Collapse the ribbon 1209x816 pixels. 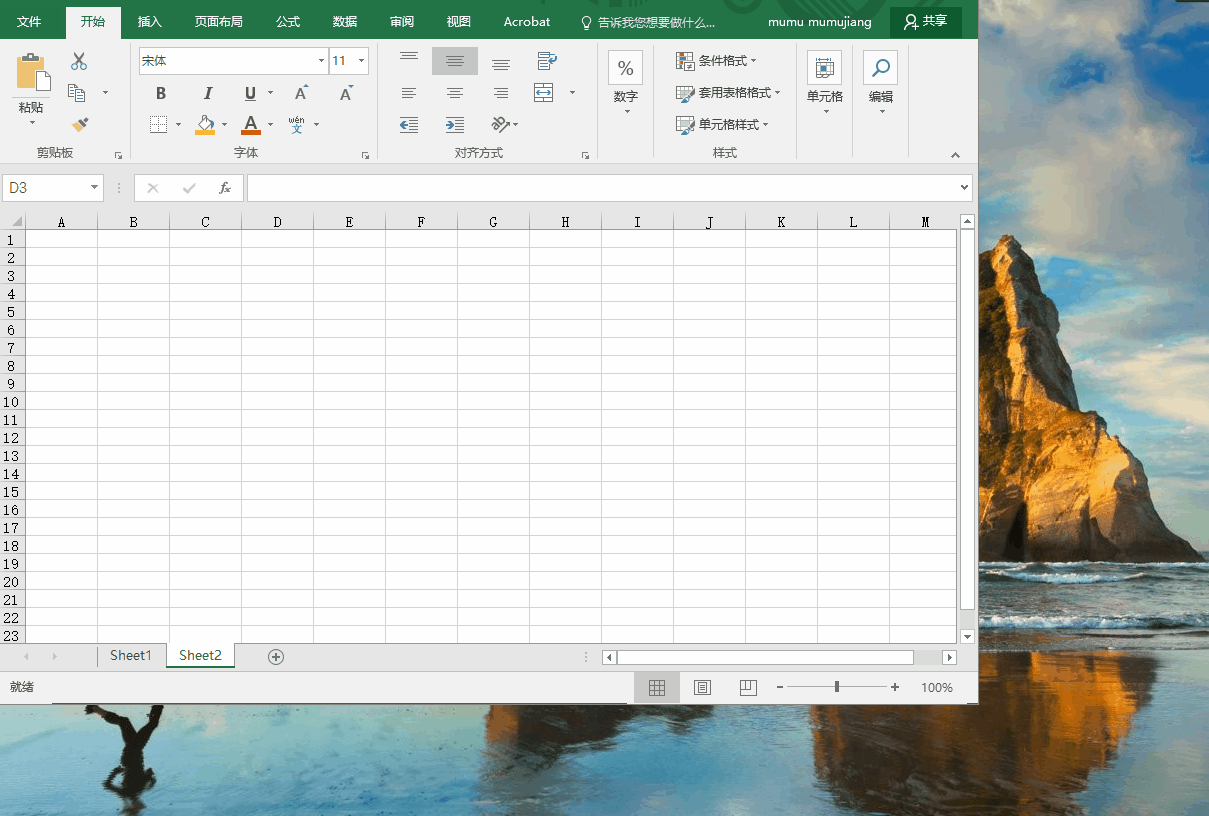pyautogui.click(x=955, y=155)
